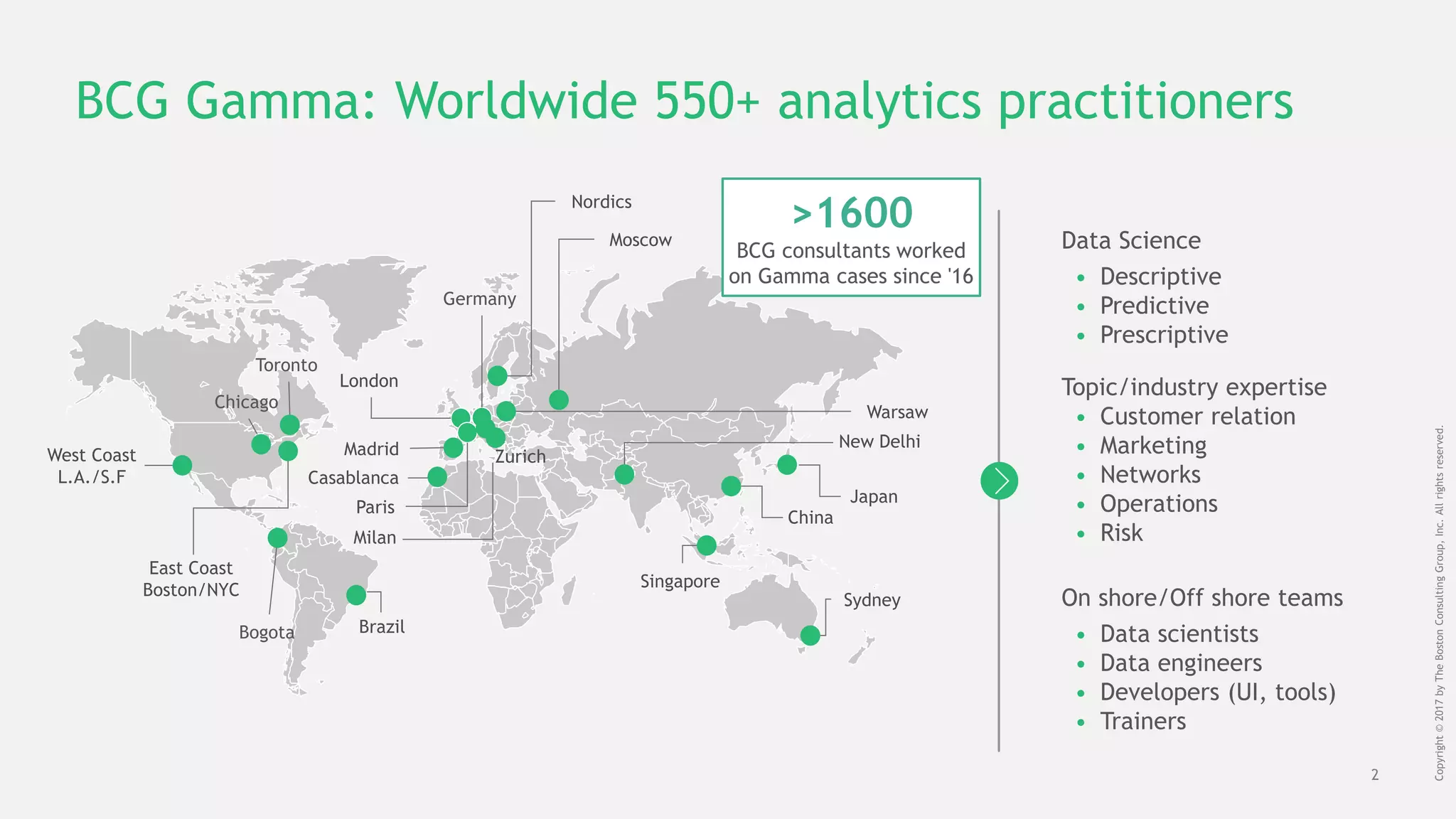Click the New Delhi map marker dot
1456x819 pixels.
pyautogui.click(x=624, y=474)
